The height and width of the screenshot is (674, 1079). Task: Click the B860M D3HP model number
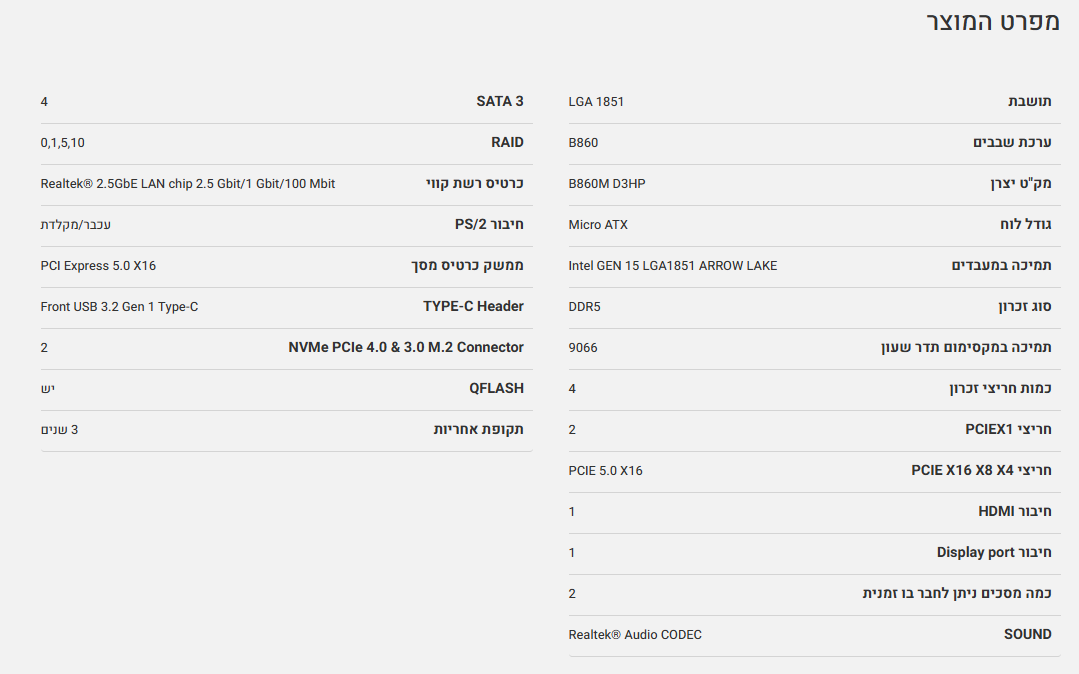pos(607,184)
